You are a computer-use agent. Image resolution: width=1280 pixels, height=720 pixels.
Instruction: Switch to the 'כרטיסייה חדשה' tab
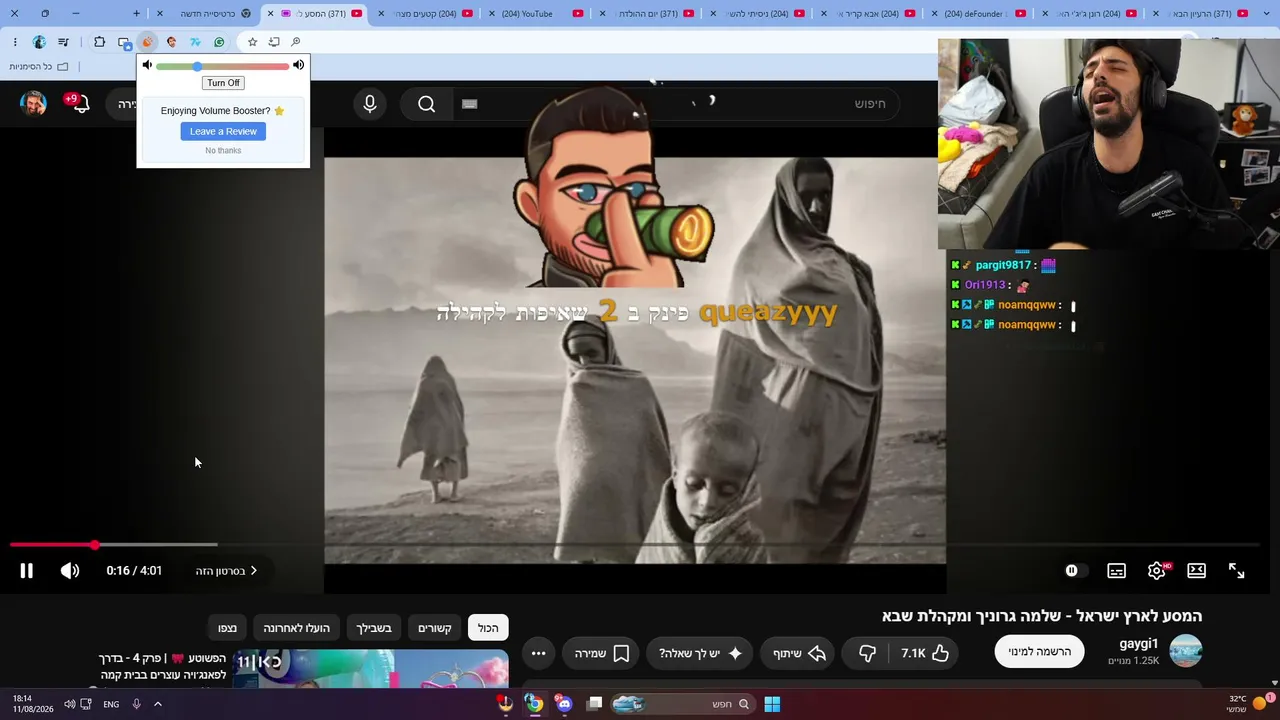207,14
